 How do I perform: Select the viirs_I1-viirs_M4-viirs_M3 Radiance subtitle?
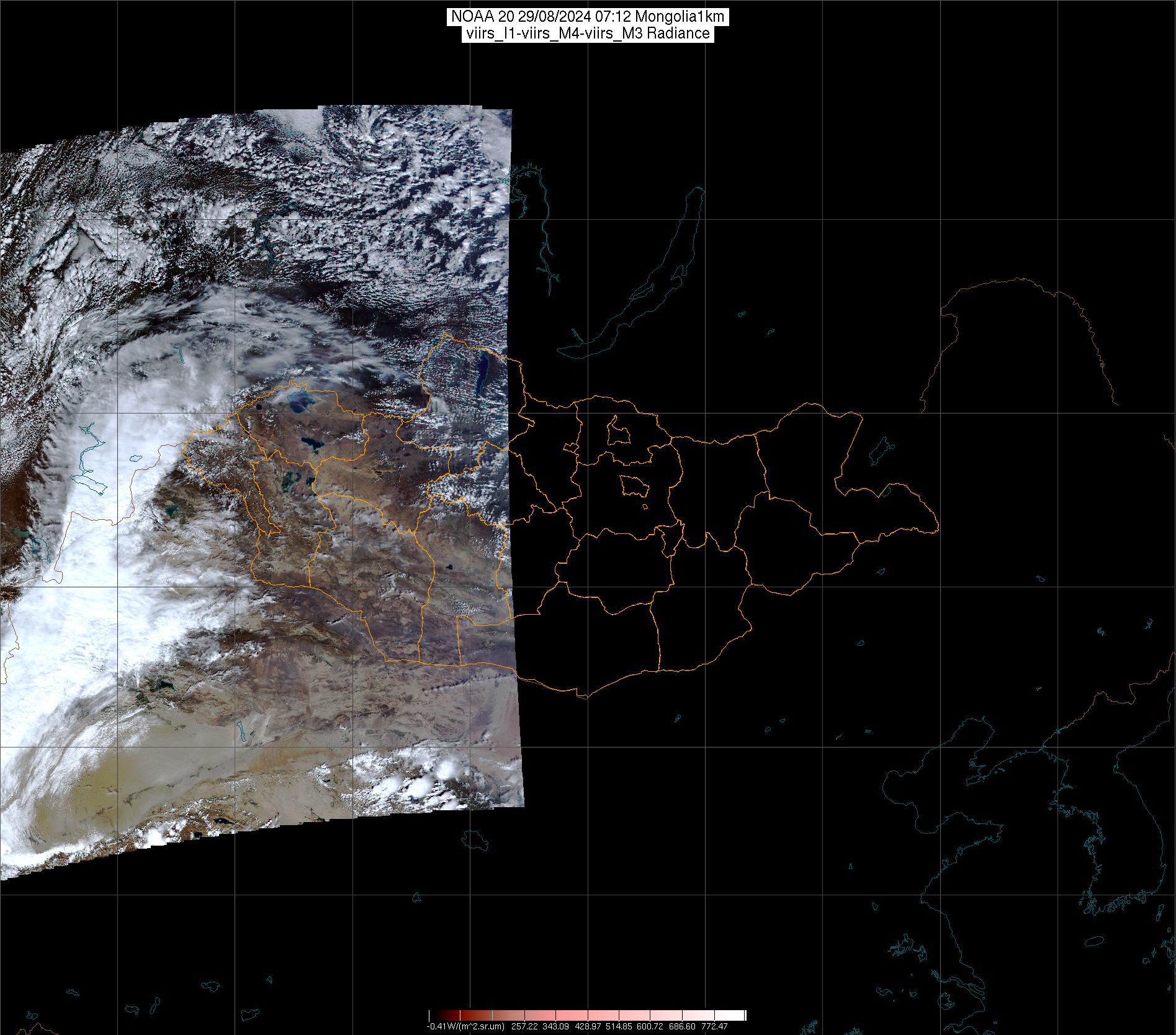587,34
